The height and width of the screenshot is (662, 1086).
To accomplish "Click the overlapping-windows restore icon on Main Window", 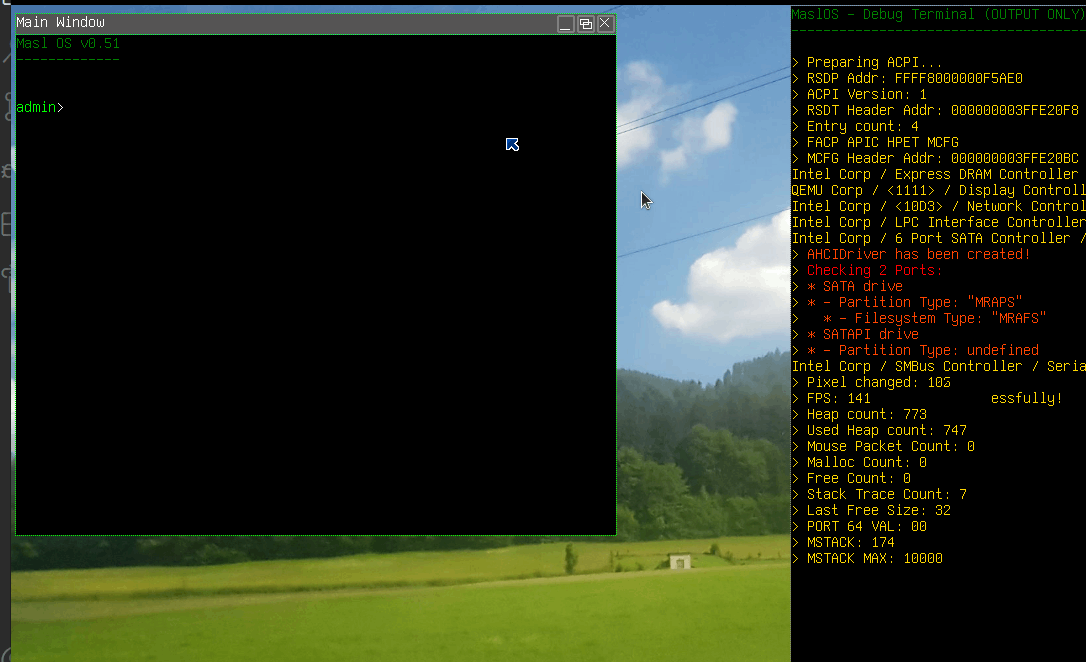I will pos(584,22).
